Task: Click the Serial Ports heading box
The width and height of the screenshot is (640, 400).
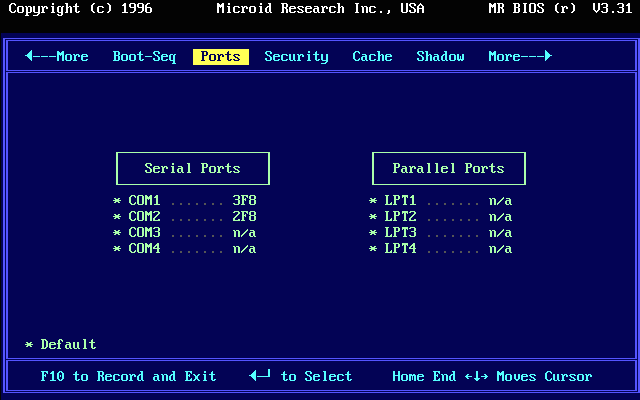Action: pos(193,169)
